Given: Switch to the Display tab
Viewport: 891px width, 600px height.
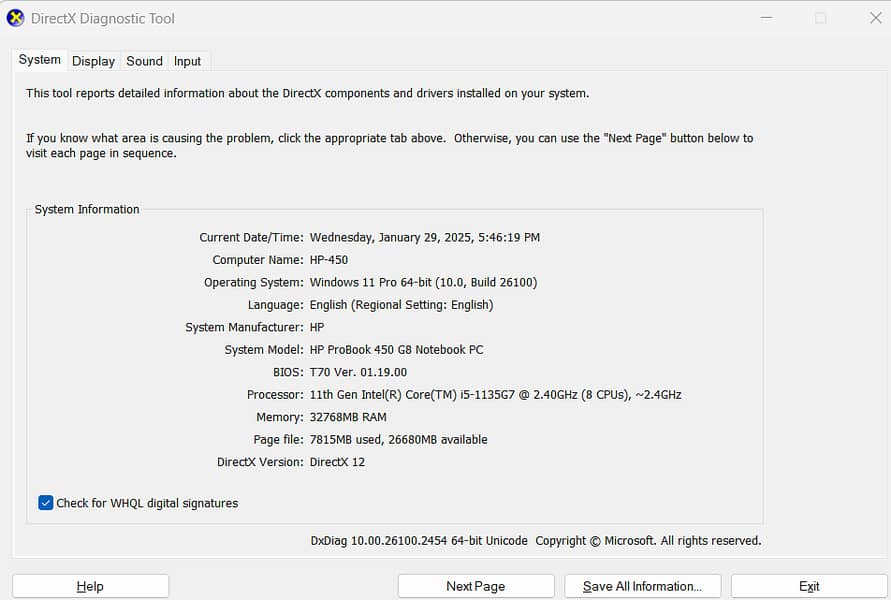Looking at the screenshot, I should [93, 61].
